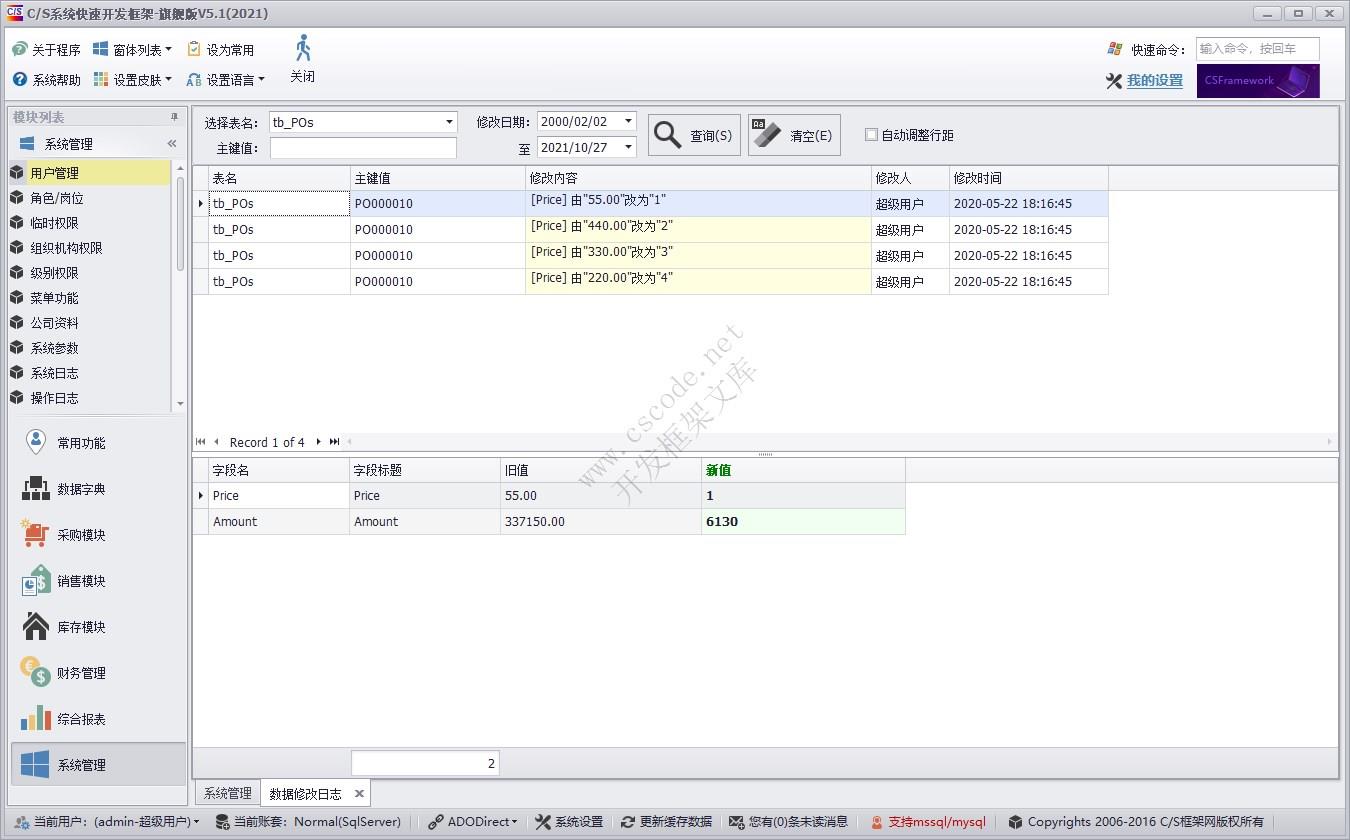The height and width of the screenshot is (840, 1350).
Task: Open the Data dictionary (数据字典) icon
Action: click(36, 489)
